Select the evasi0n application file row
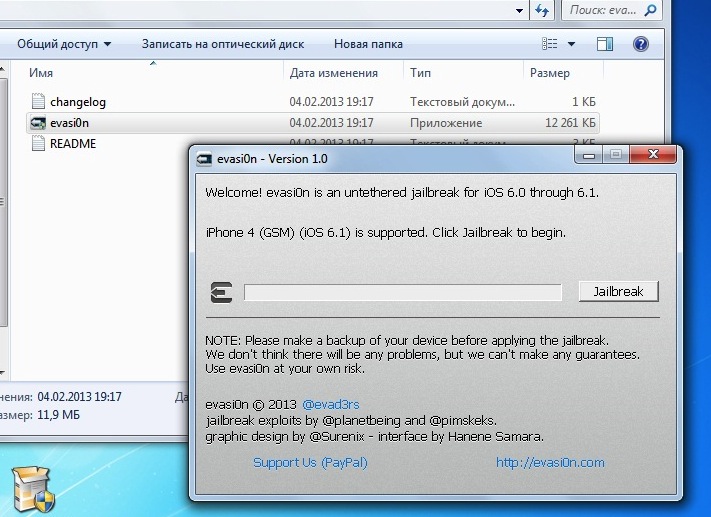The width and height of the screenshot is (711, 517). 313,123
